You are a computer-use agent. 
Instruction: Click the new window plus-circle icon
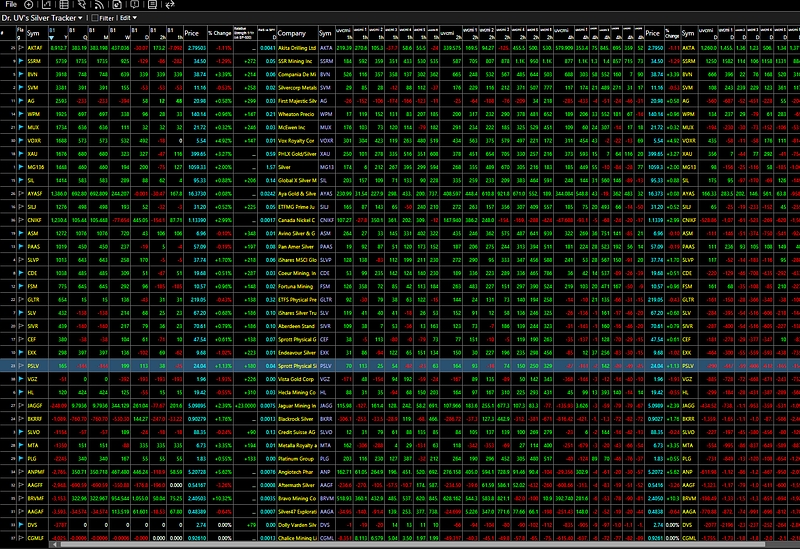pos(29,5)
